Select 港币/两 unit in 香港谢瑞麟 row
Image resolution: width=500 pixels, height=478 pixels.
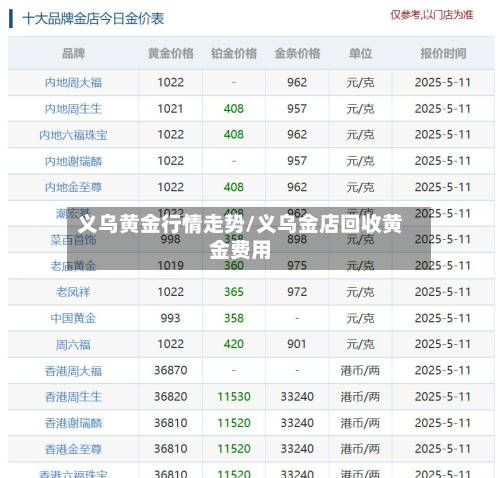(x=360, y=423)
